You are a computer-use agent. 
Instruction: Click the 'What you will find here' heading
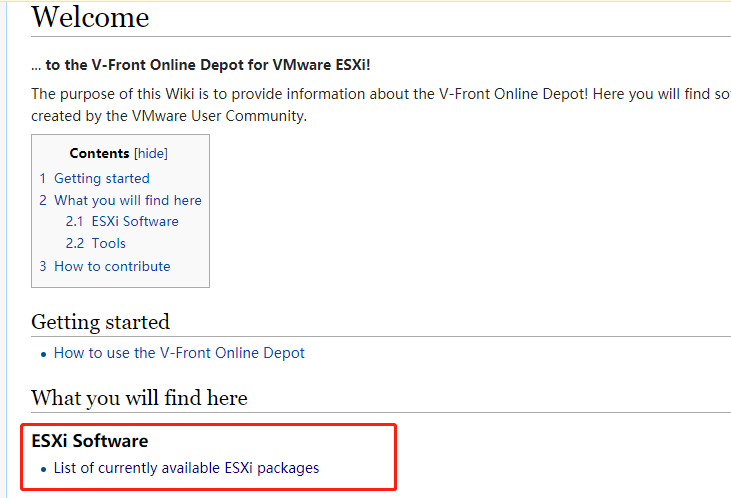139,398
